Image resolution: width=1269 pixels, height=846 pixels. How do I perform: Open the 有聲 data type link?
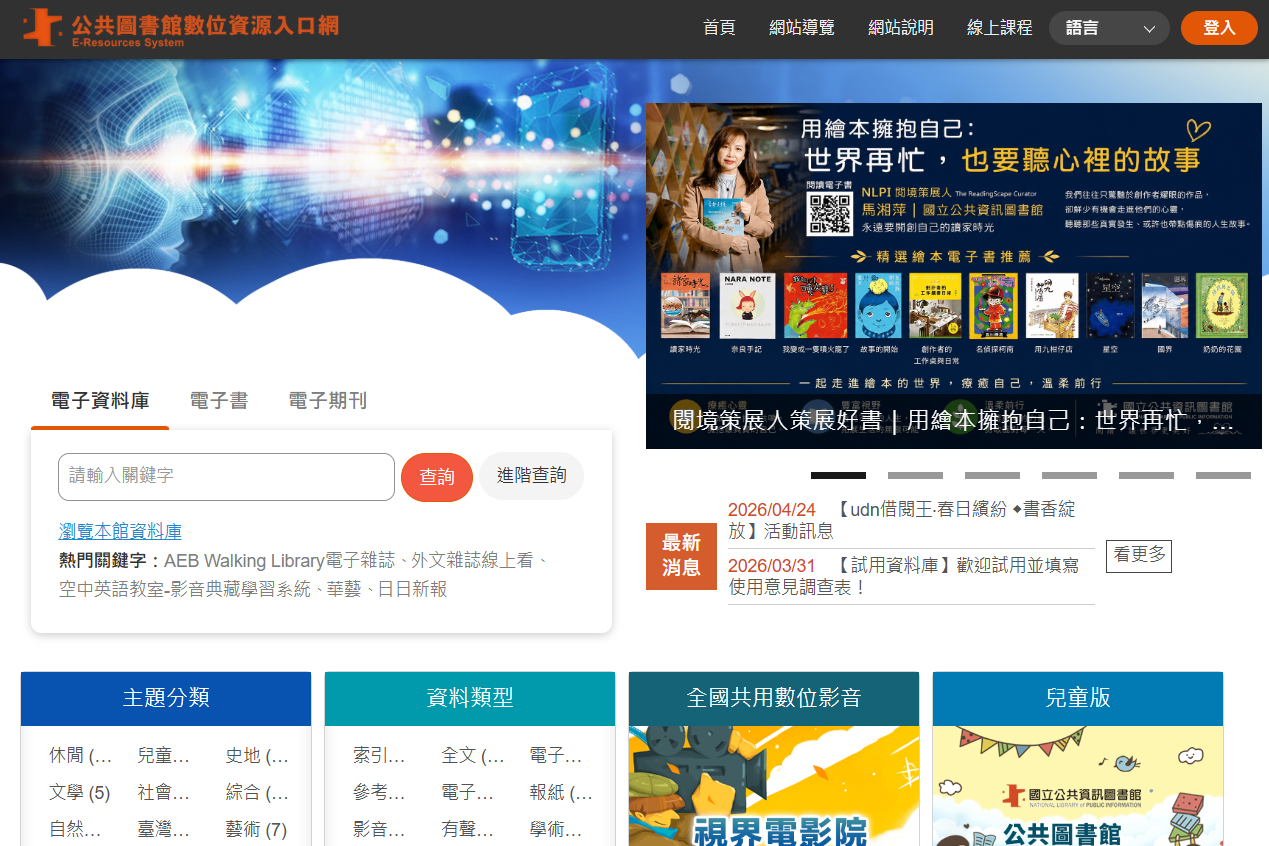(x=468, y=830)
